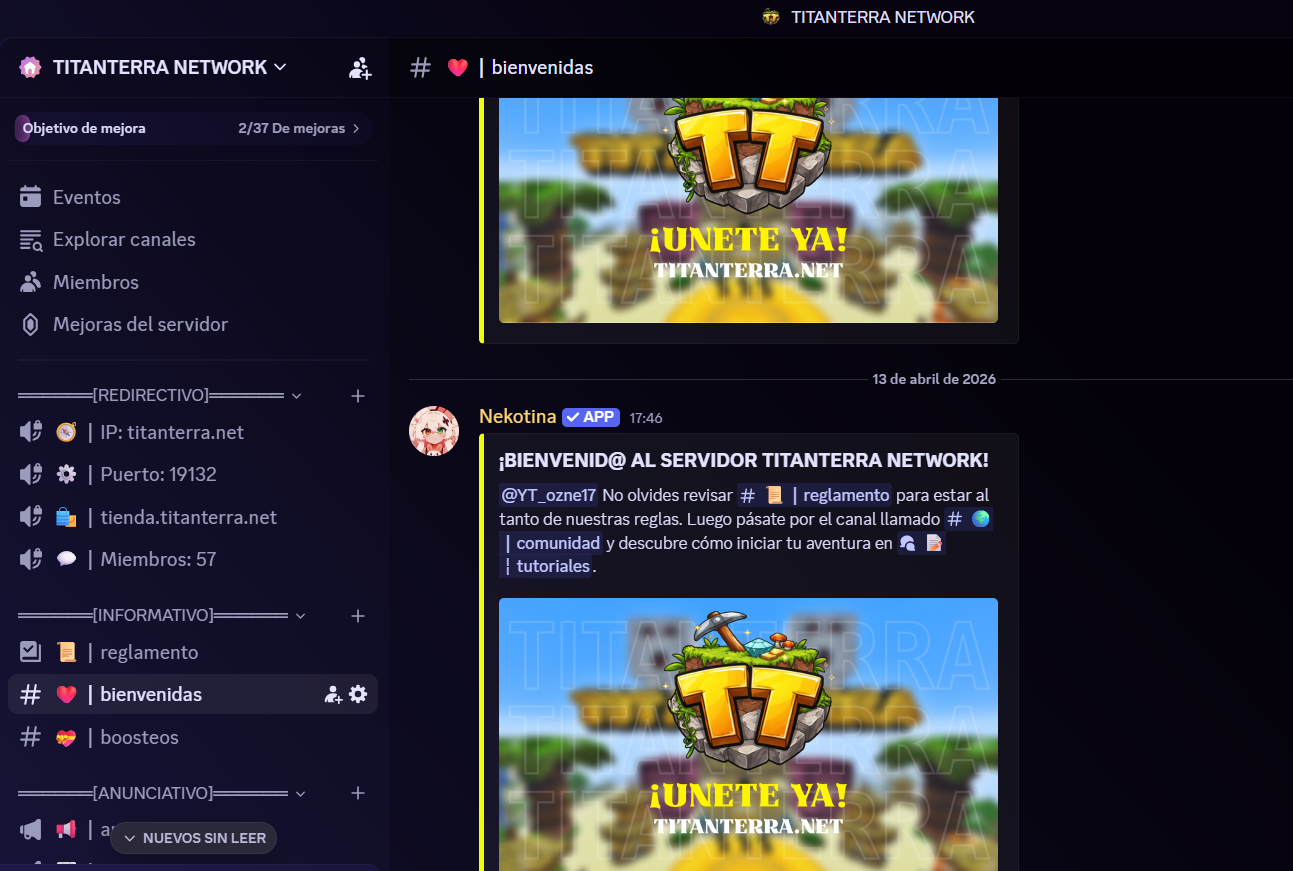Switch to the boosteos channel
The image size is (1293, 871).
coord(192,737)
